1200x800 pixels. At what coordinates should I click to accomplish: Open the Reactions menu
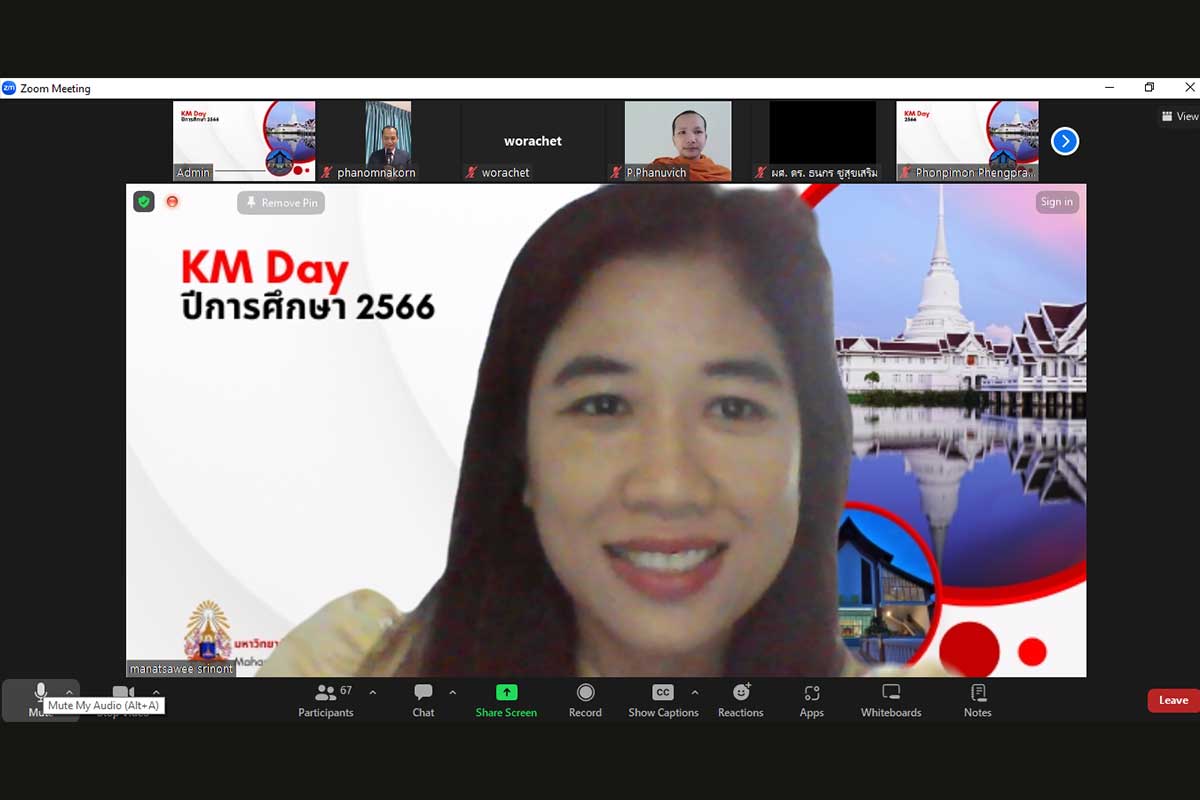(x=740, y=700)
